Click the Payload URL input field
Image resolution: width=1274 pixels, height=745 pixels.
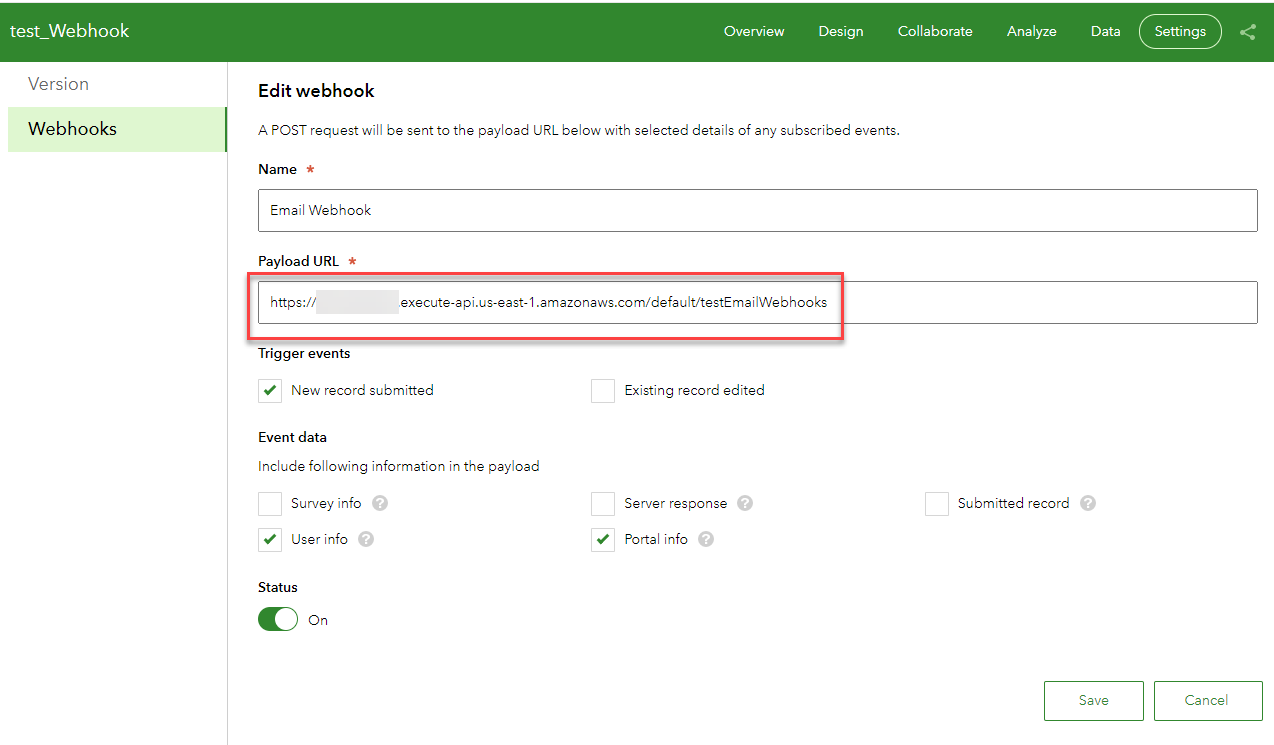click(x=757, y=302)
